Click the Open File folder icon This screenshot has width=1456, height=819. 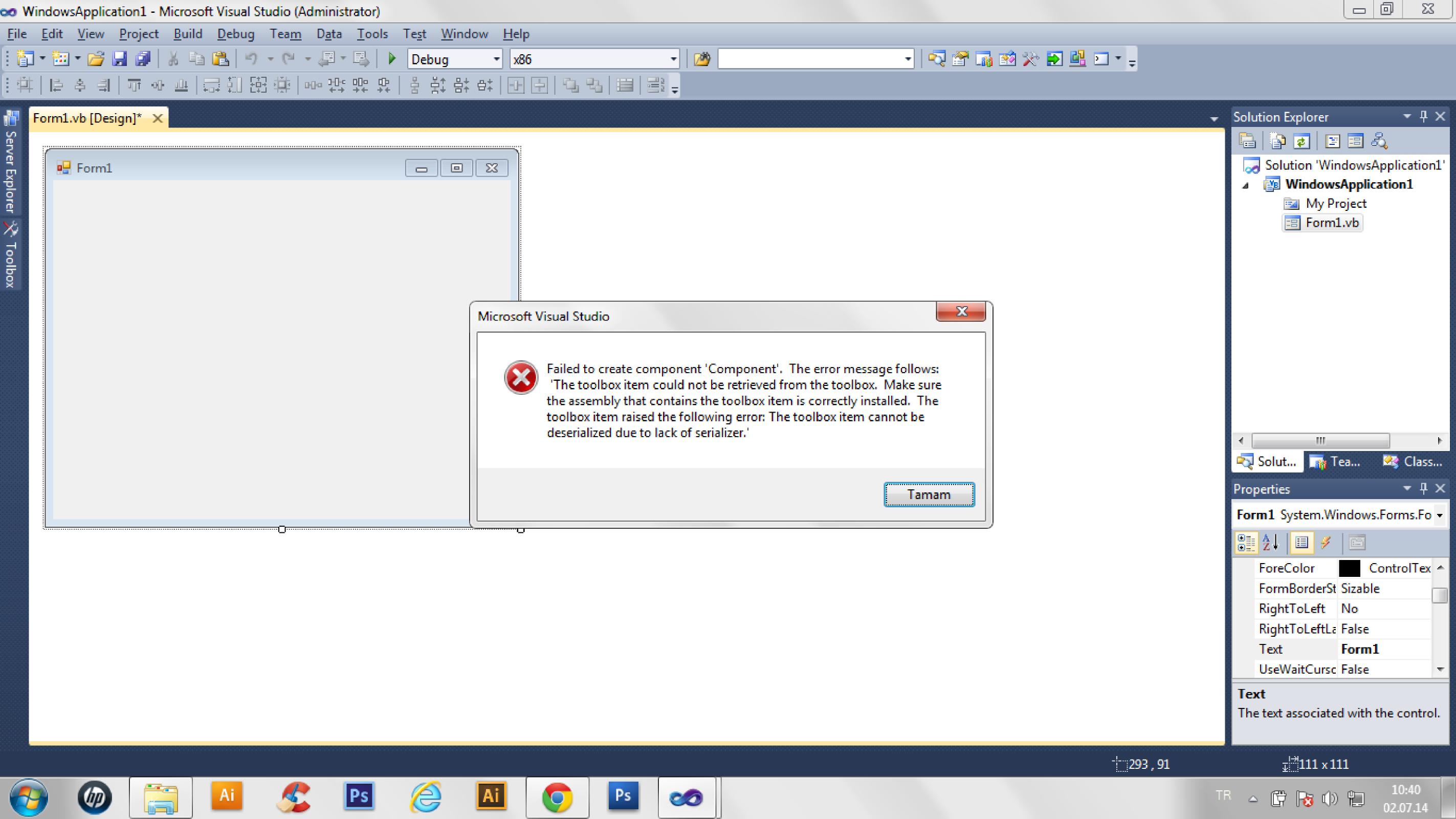[96, 59]
